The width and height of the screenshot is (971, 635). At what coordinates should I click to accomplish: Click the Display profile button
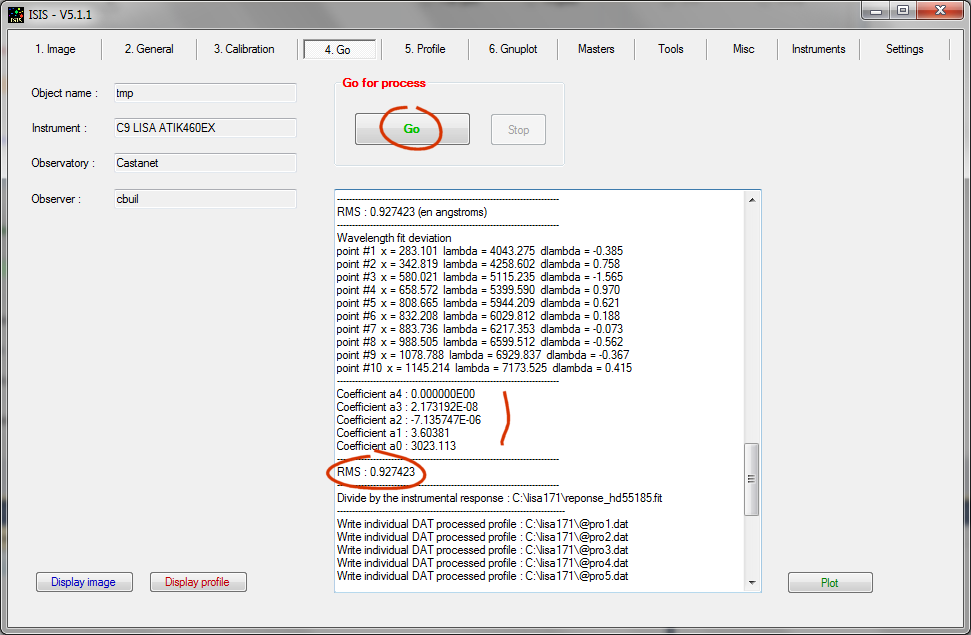[197, 582]
